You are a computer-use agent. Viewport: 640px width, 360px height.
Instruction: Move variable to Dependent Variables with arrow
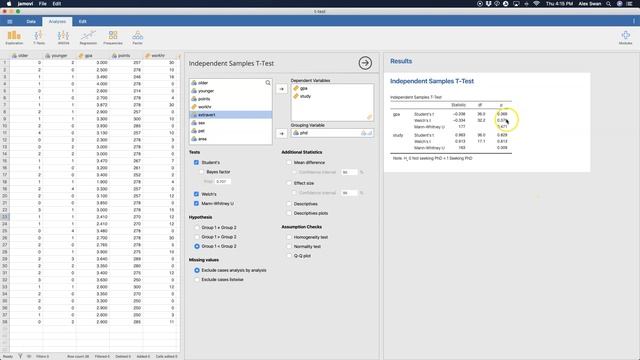(282, 89)
